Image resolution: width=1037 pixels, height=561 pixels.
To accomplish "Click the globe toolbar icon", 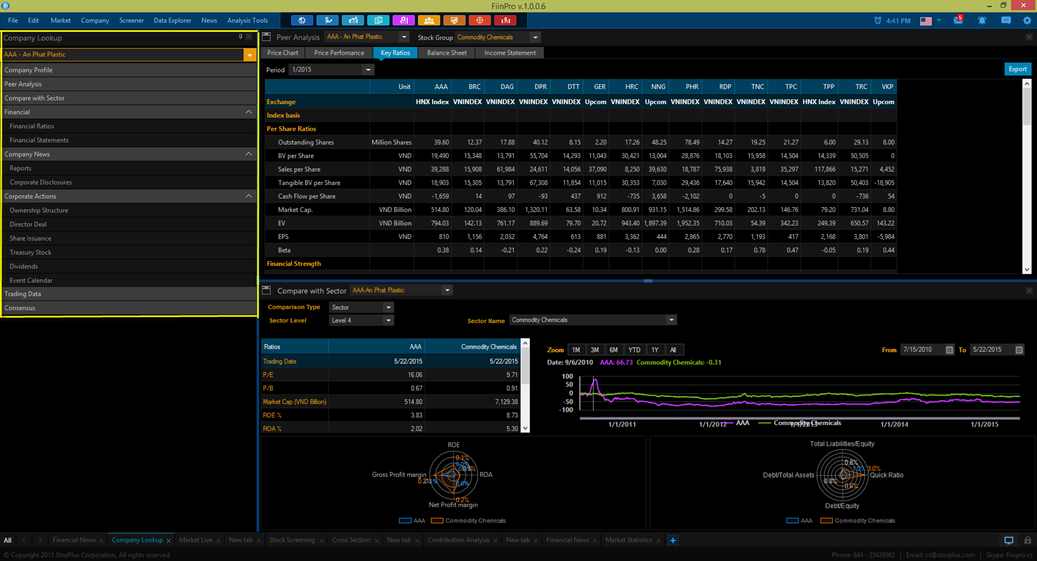I will pyautogui.click(x=302, y=21).
